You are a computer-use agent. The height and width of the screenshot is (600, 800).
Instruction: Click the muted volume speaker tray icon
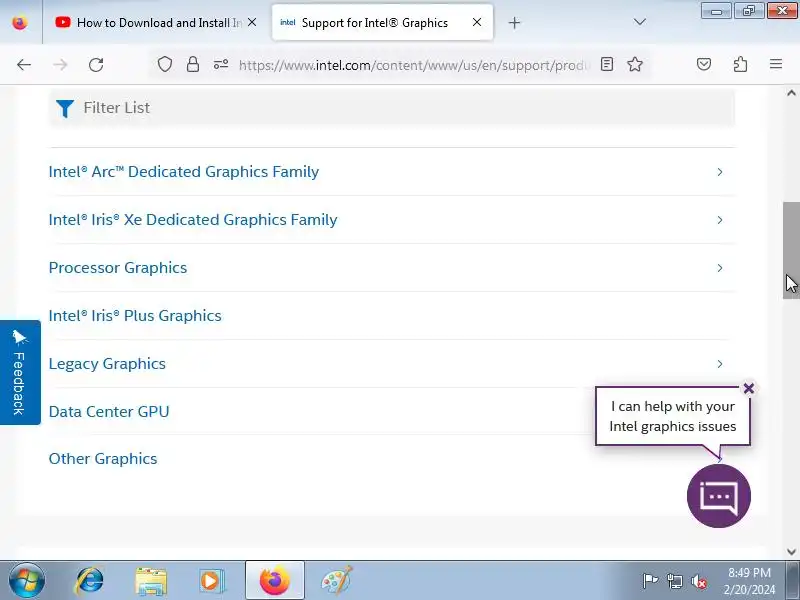(x=698, y=581)
